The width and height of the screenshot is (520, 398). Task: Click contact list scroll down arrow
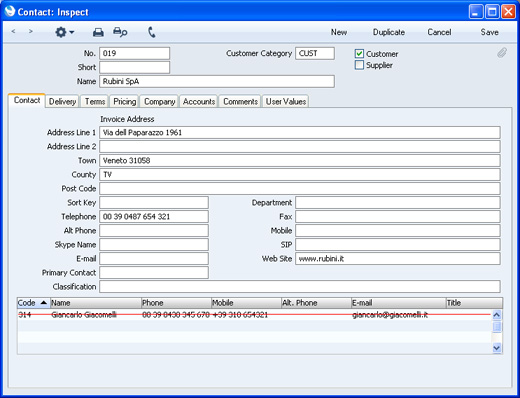click(x=497, y=348)
